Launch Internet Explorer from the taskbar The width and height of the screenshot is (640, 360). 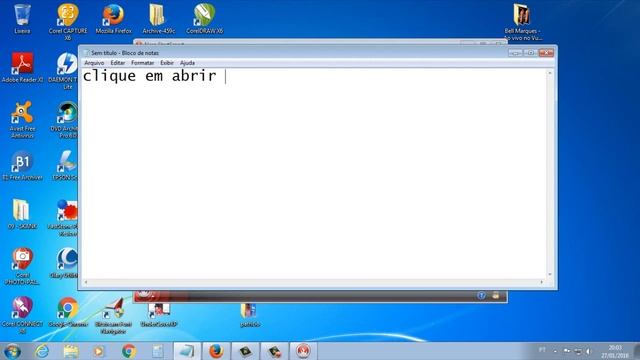point(42,351)
